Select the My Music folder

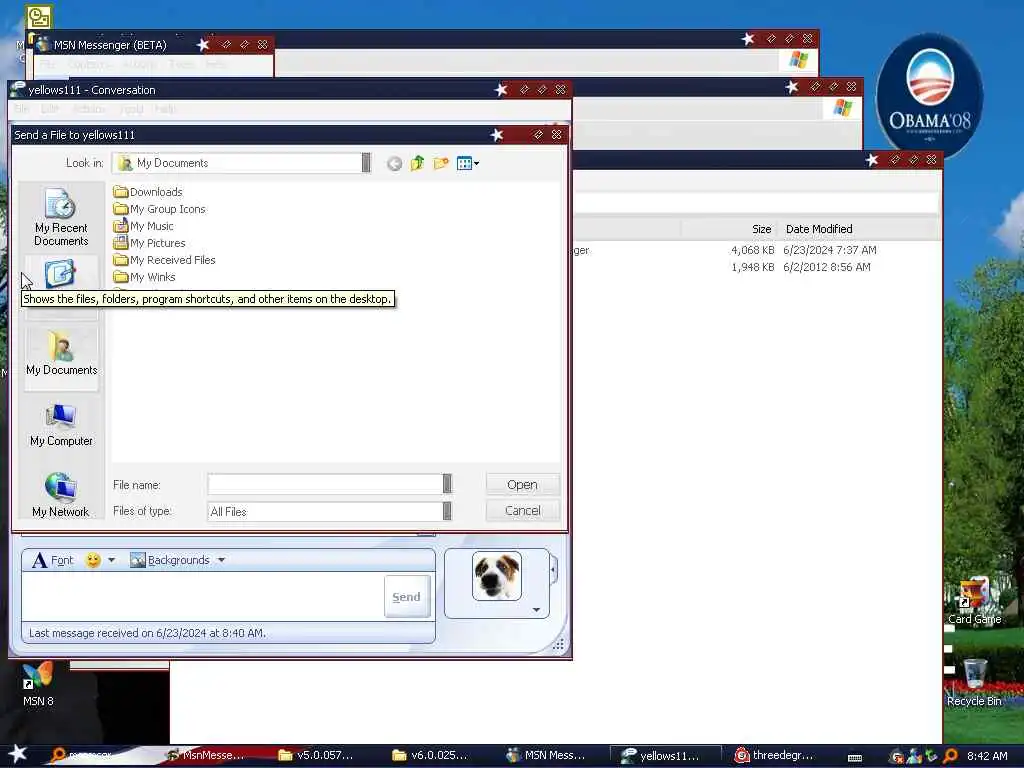(x=143, y=225)
